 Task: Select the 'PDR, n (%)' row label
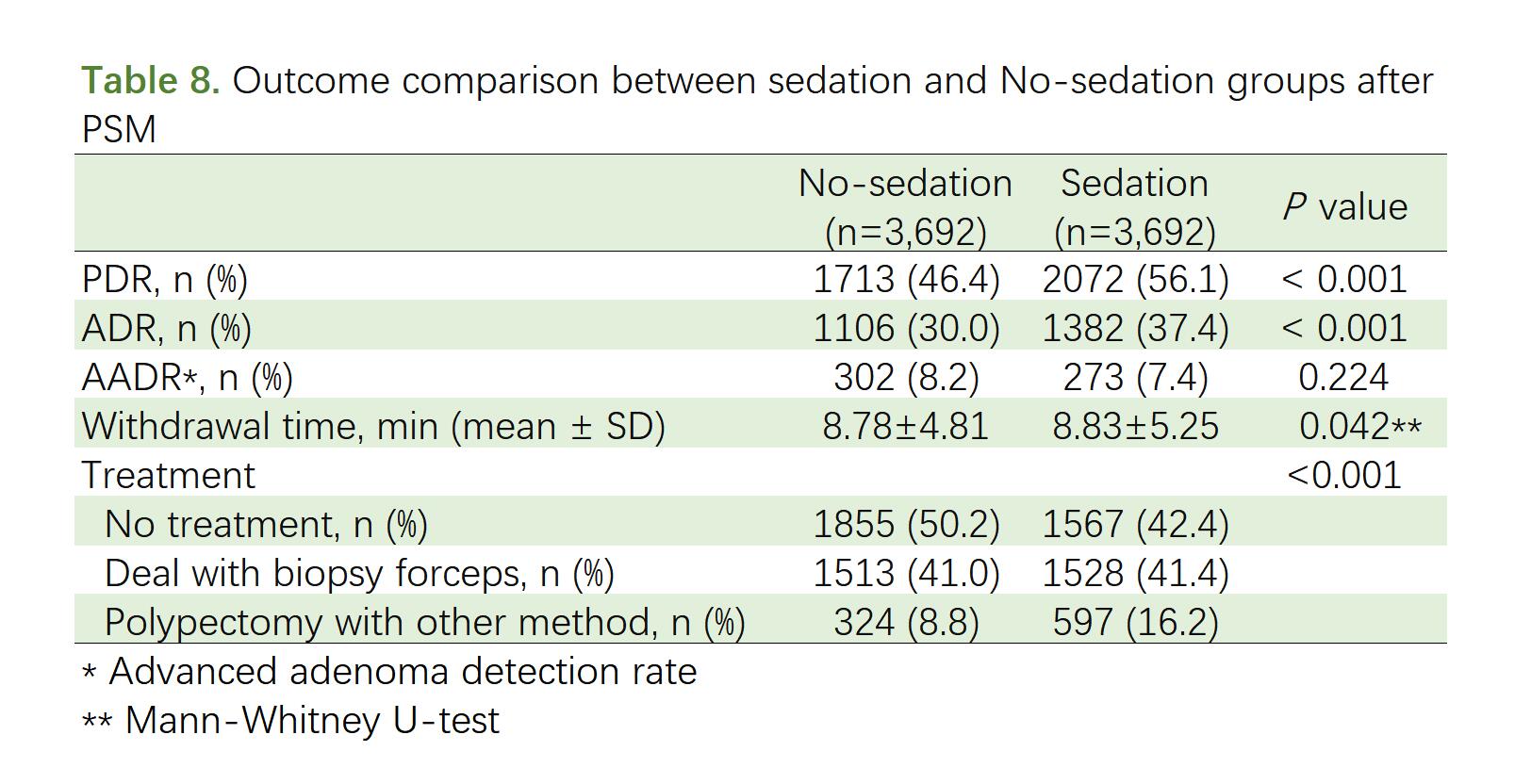pyautogui.click(x=165, y=280)
